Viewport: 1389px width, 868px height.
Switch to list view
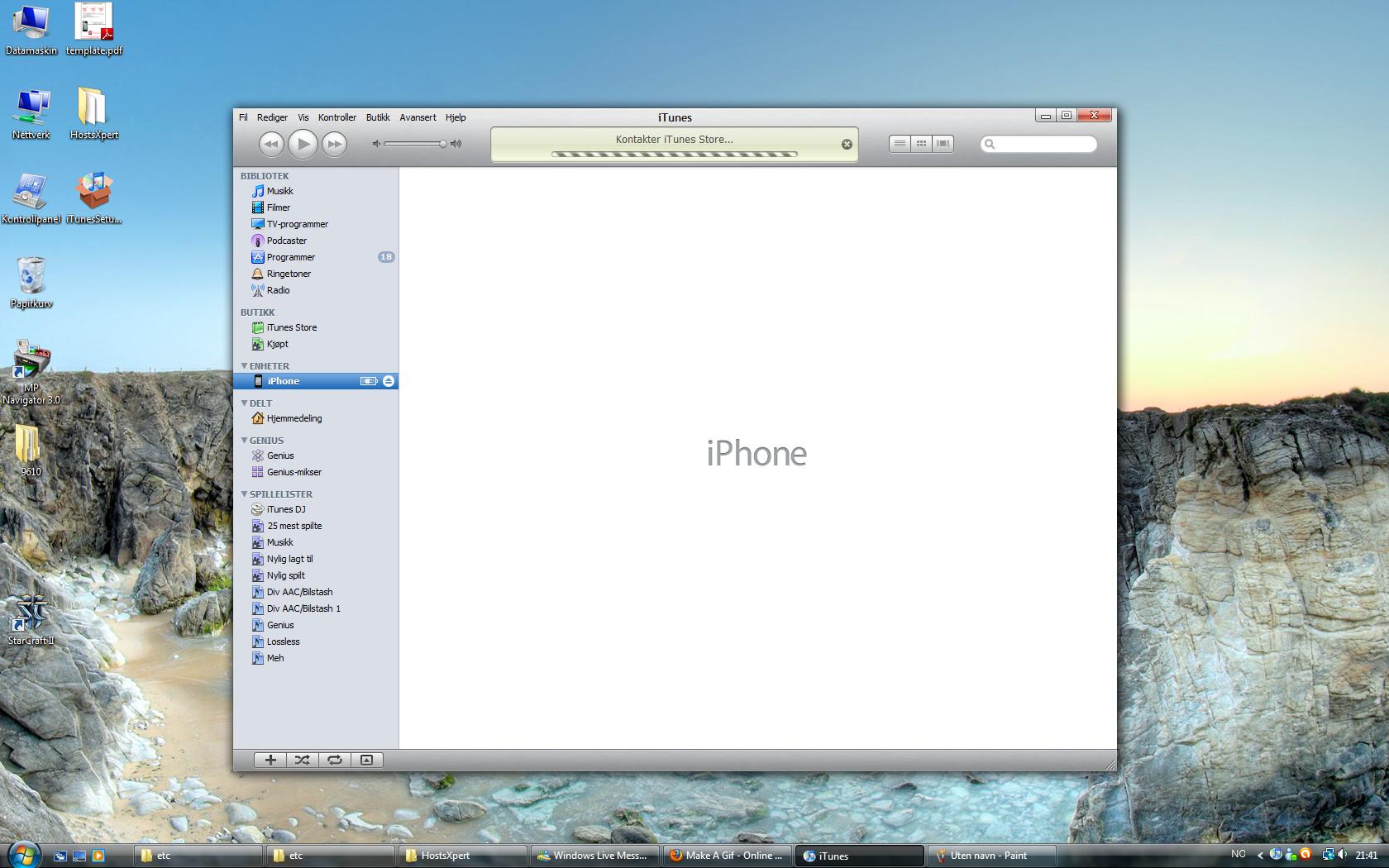pyautogui.click(x=900, y=144)
